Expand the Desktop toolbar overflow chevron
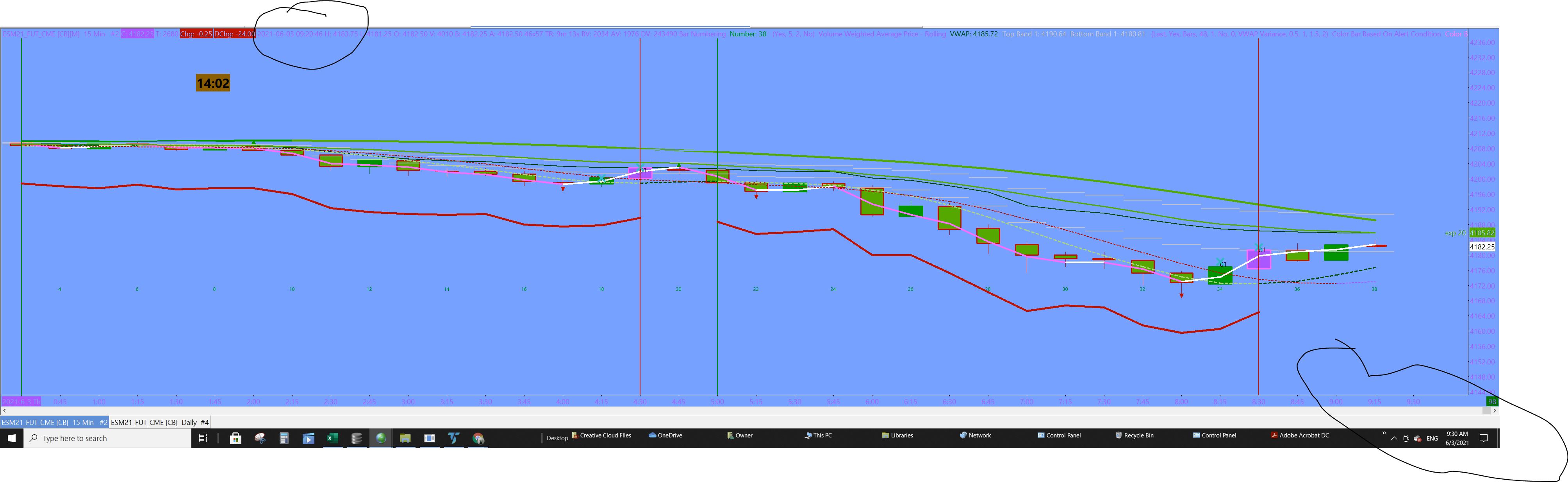This screenshot has height=482, width=1568. [x=1384, y=433]
